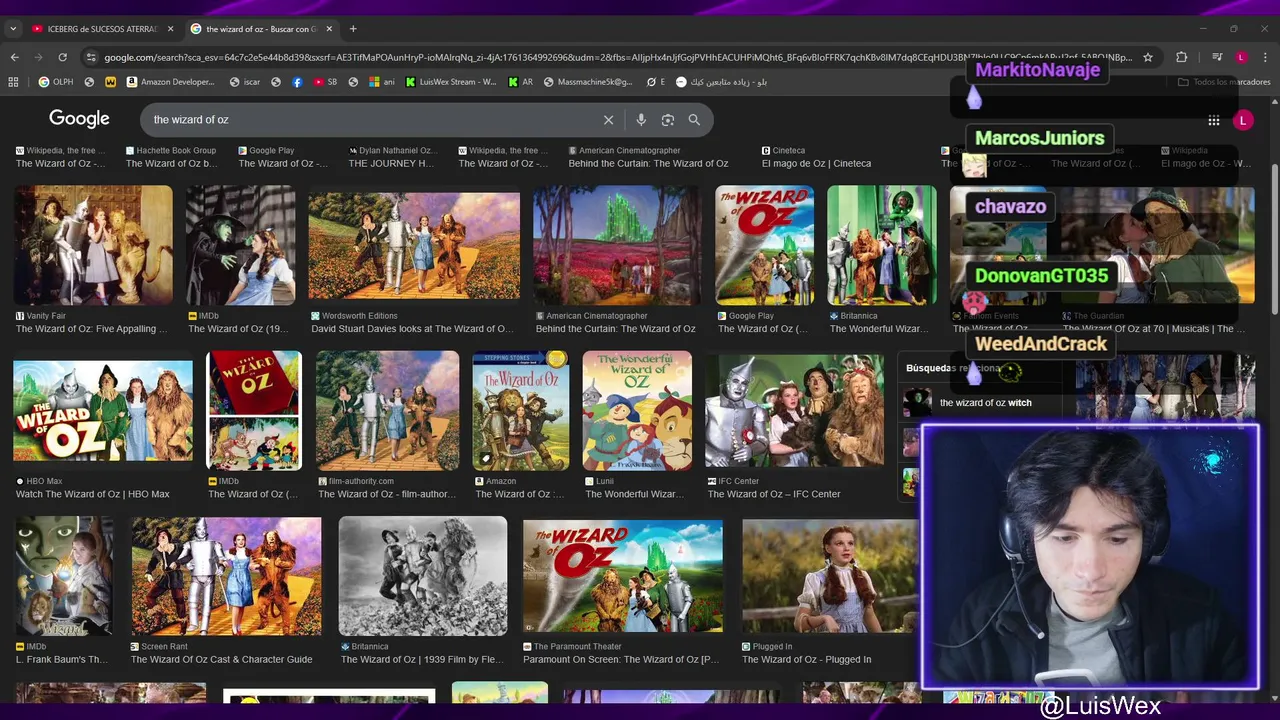Click 'The Wizard of Oz – IFC Center' link
This screenshot has height=720, width=1280.
[773, 494]
